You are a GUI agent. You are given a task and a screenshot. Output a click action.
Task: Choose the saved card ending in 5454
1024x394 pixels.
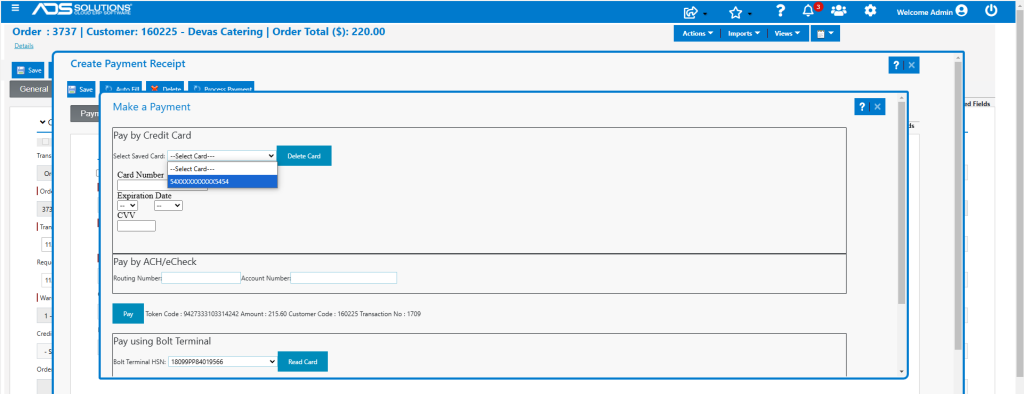pos(222,181)
